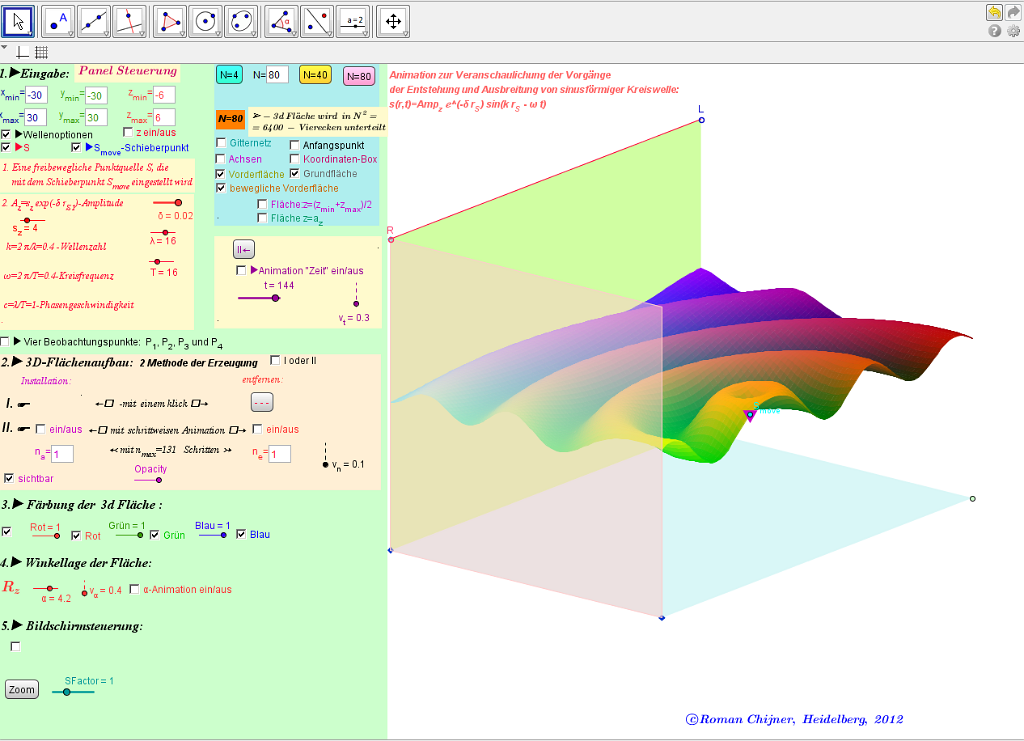Click the Undo arrow icon

(994, 12)
